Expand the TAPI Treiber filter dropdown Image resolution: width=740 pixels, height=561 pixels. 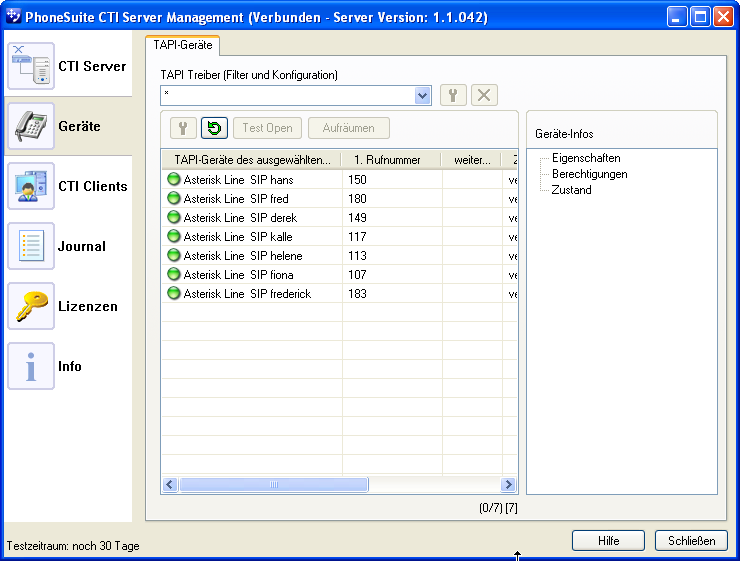pos(422,95)
